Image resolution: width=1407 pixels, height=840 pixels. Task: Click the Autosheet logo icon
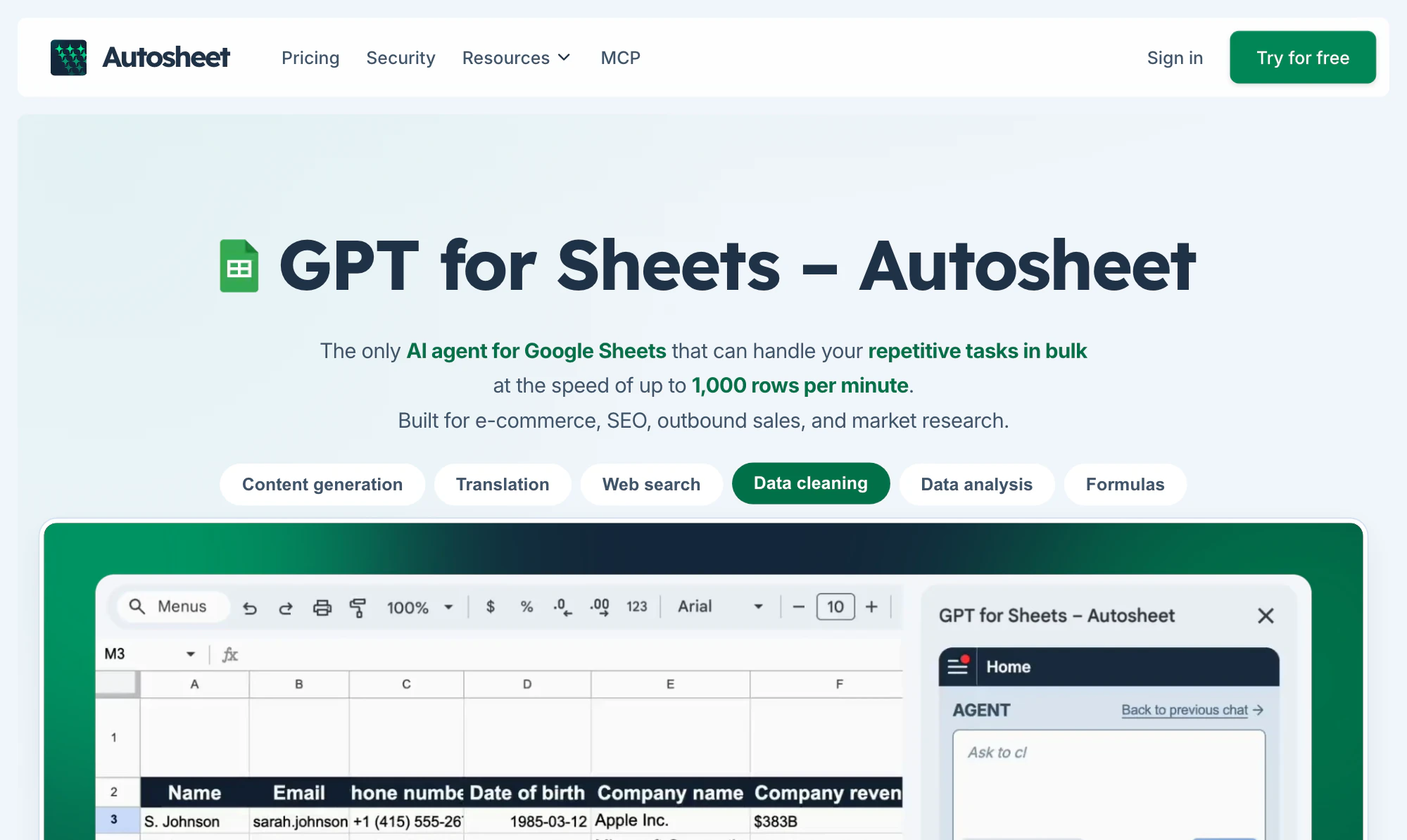68,58
